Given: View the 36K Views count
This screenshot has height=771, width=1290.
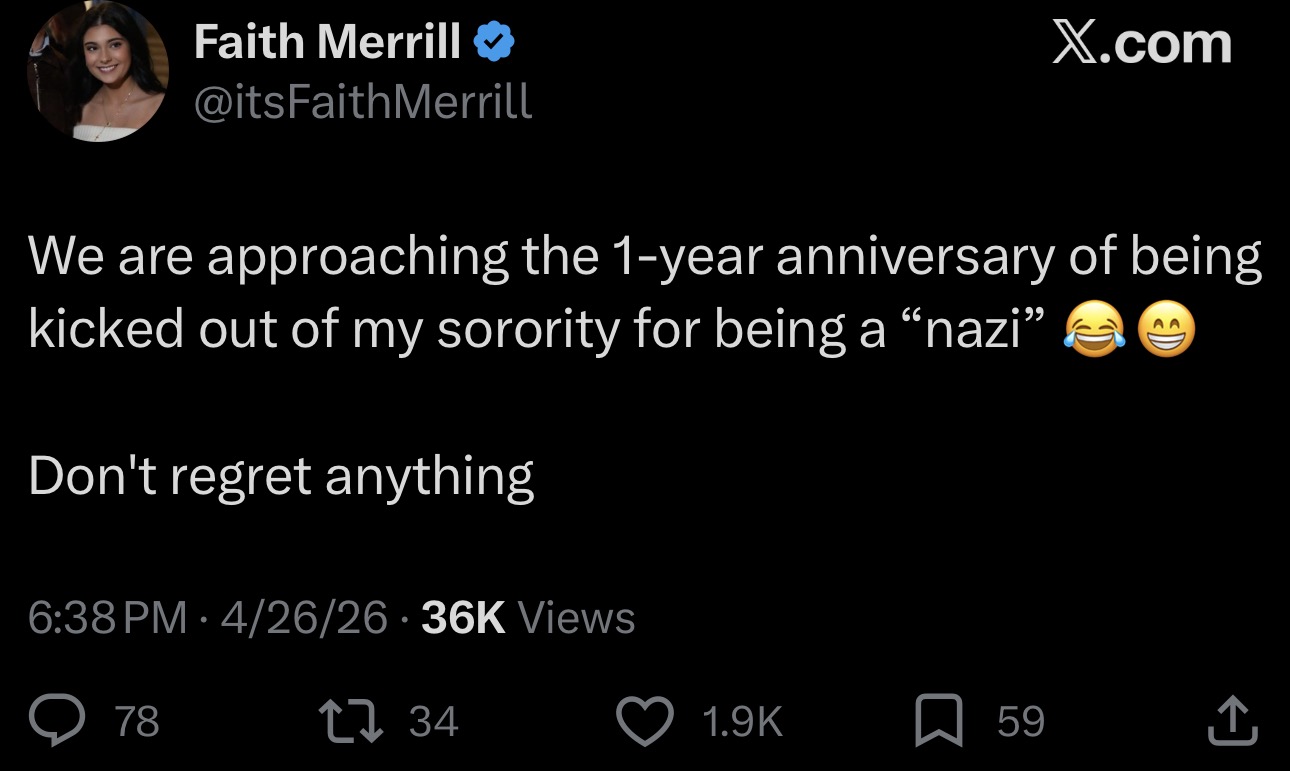Looking at the screenshot, I should coord(528,618).
